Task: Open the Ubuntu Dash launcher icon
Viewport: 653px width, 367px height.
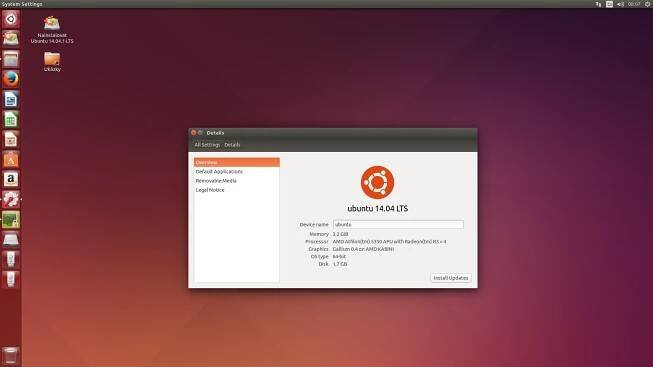Action: click(11, 19)
